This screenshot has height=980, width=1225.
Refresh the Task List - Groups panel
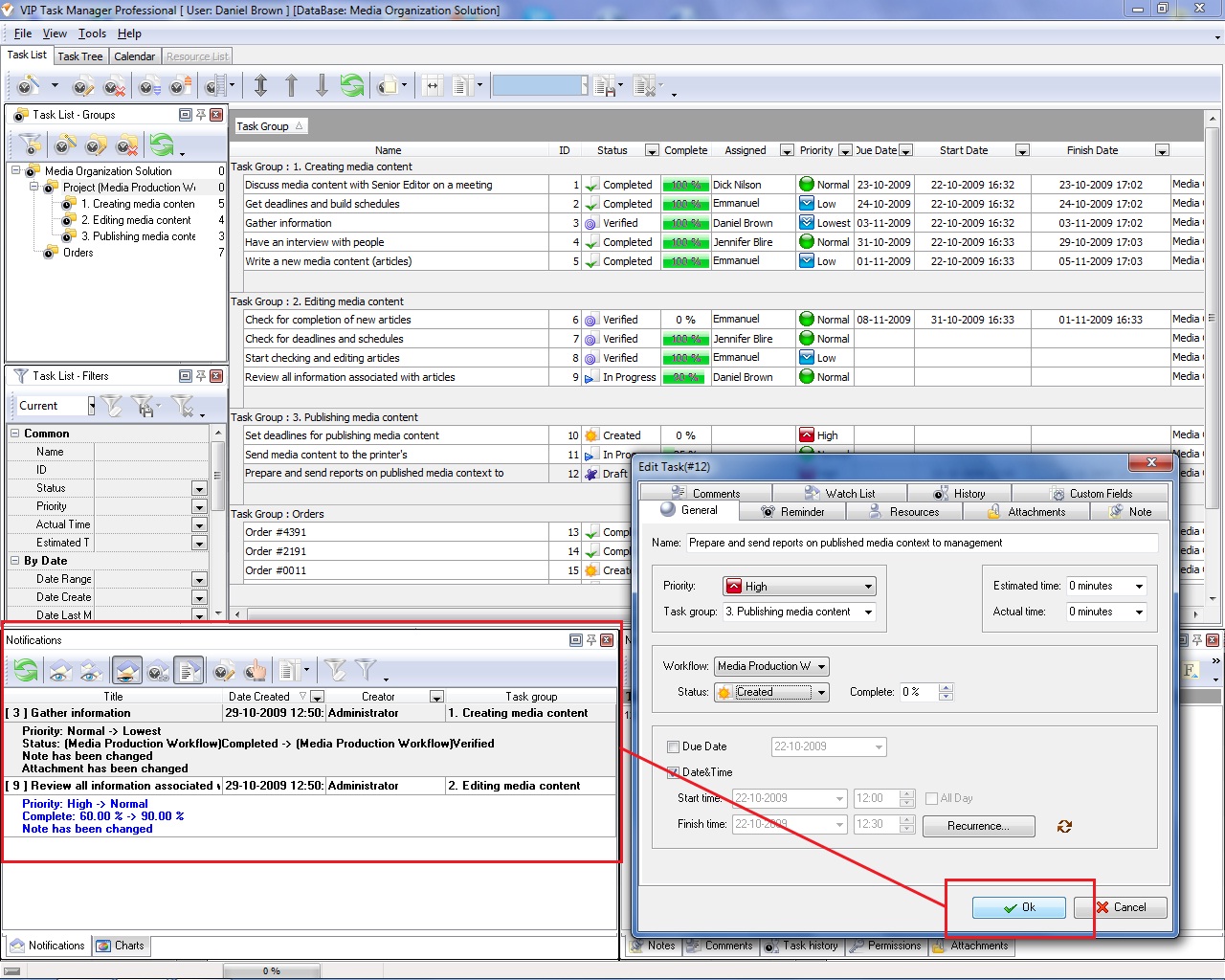162,145
